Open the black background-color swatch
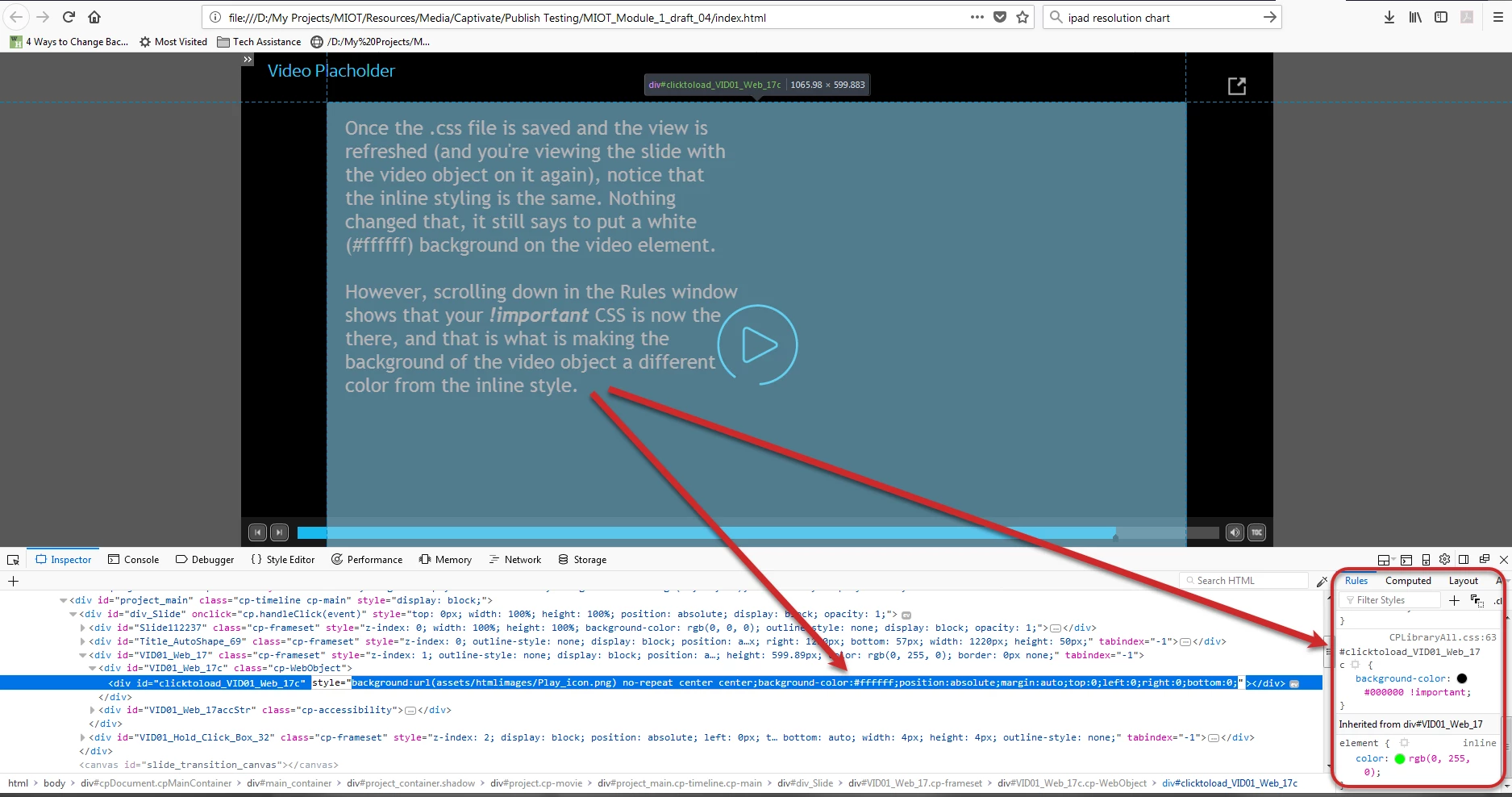Screen dimensions: 1512x797 pyautogui.click(x=1462, y=678)
